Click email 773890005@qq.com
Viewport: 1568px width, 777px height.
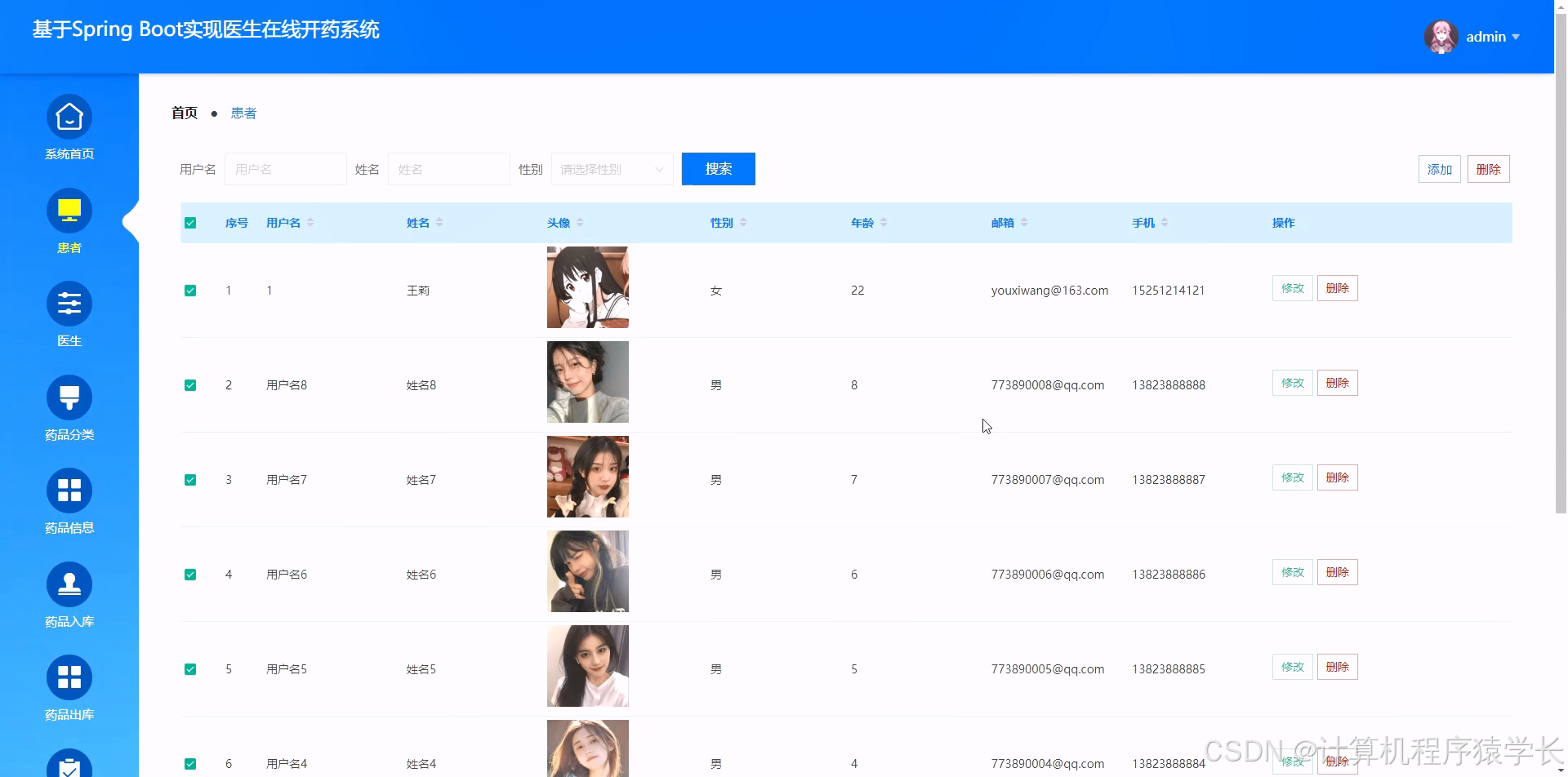1048,669
